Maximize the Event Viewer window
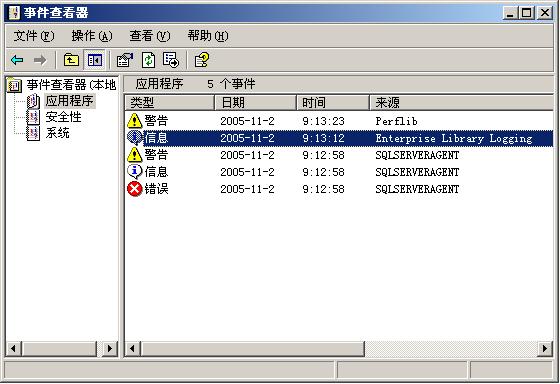 point(526,13)
